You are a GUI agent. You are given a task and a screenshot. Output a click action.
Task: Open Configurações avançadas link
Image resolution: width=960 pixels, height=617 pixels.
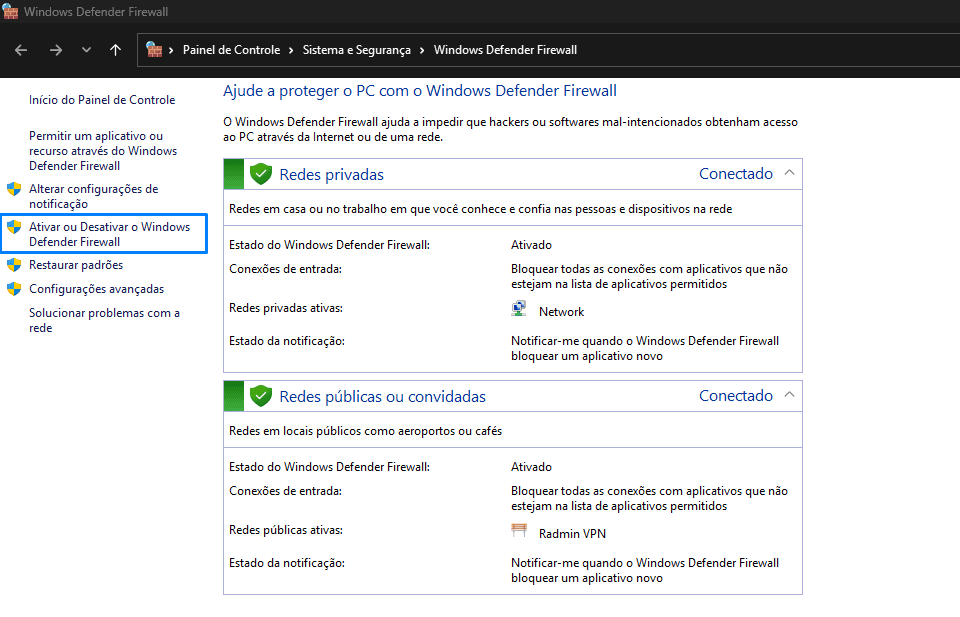96,289
